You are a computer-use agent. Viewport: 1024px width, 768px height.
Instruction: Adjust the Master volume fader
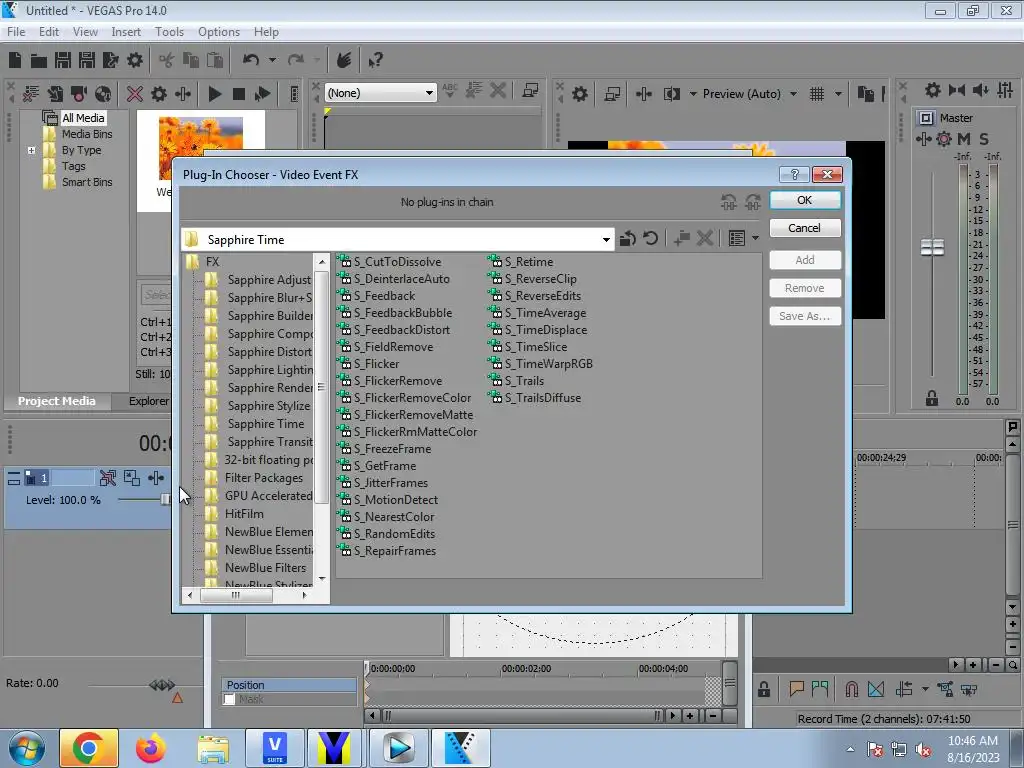coord(933,248)
